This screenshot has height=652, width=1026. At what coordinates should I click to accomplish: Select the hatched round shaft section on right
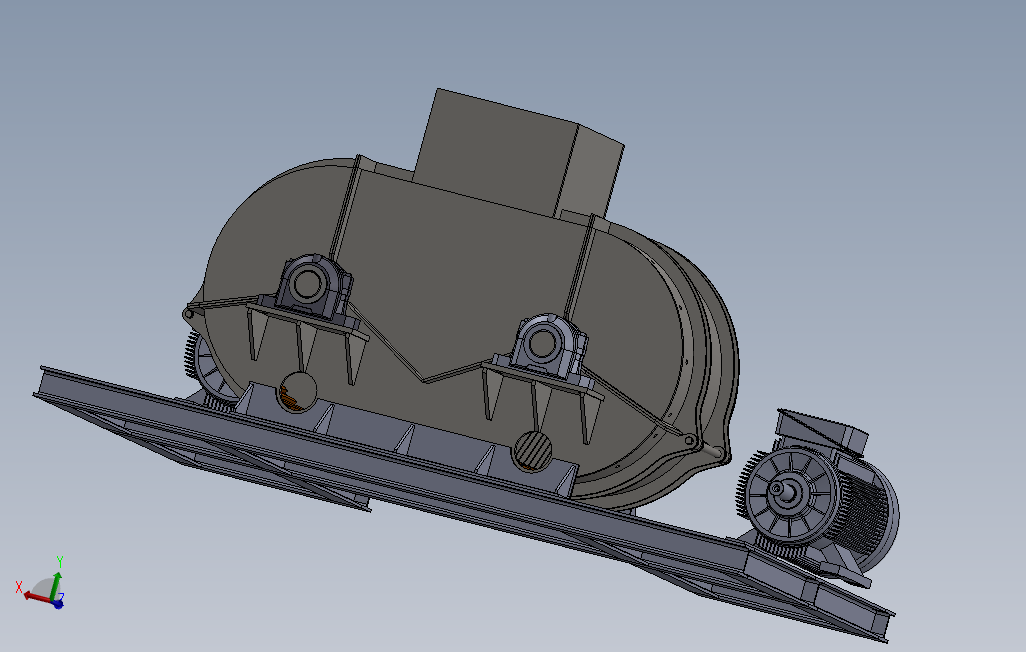click(x=533, y=450)
